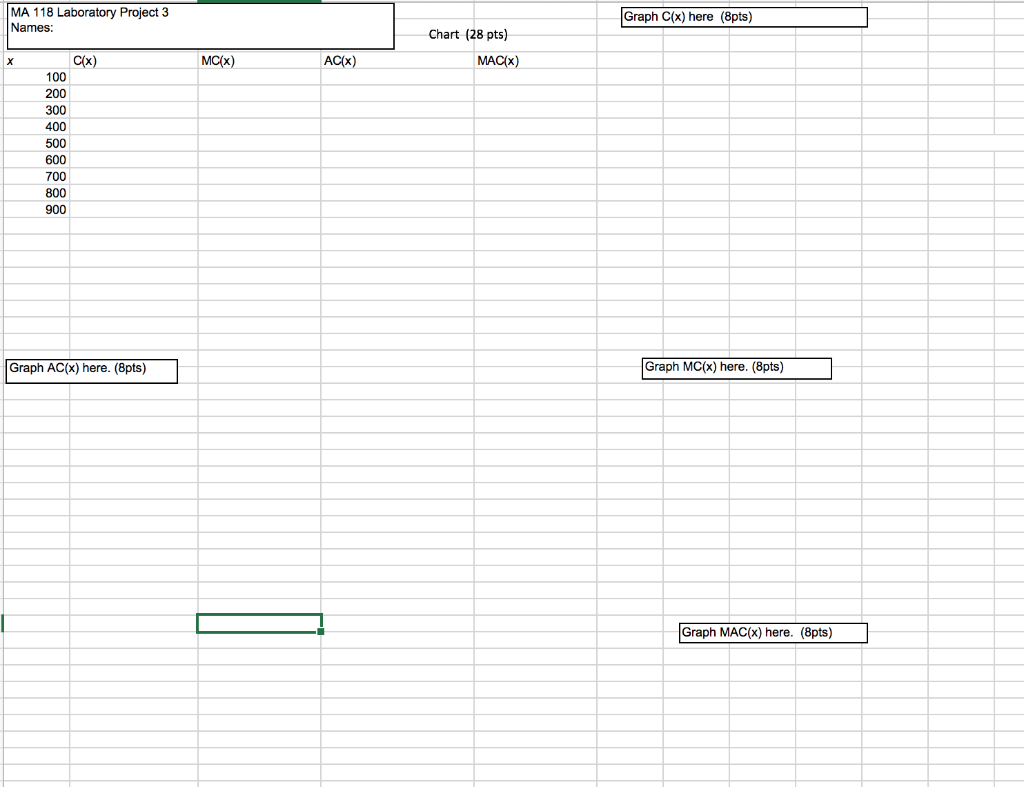
Task: Click the empty MAC(x) cell in the 100 row
Action: tap(536, 77)
